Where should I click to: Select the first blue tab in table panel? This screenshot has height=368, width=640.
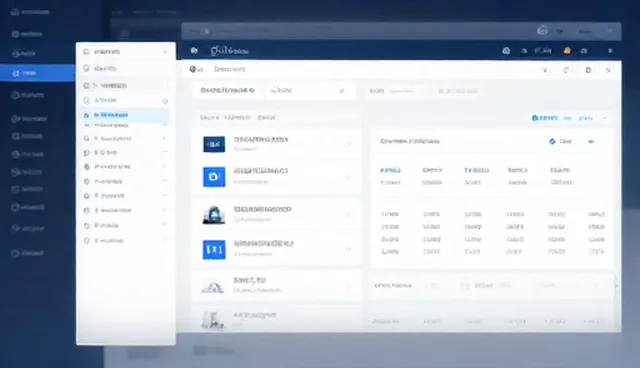tap(390, 170)
